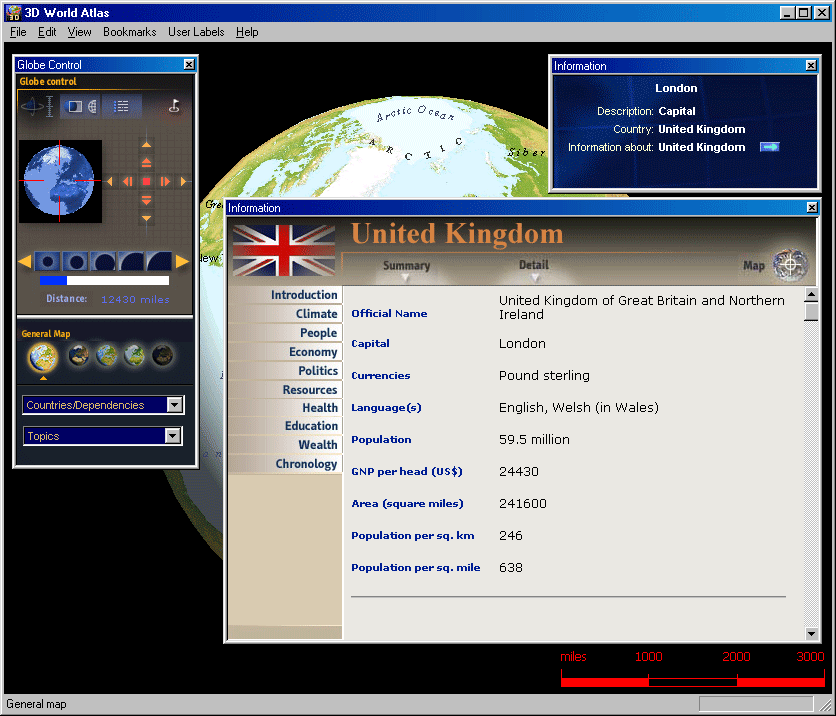Close the Globe Control panel
This screenshot has width=836, height=716.
click(189, 65)
